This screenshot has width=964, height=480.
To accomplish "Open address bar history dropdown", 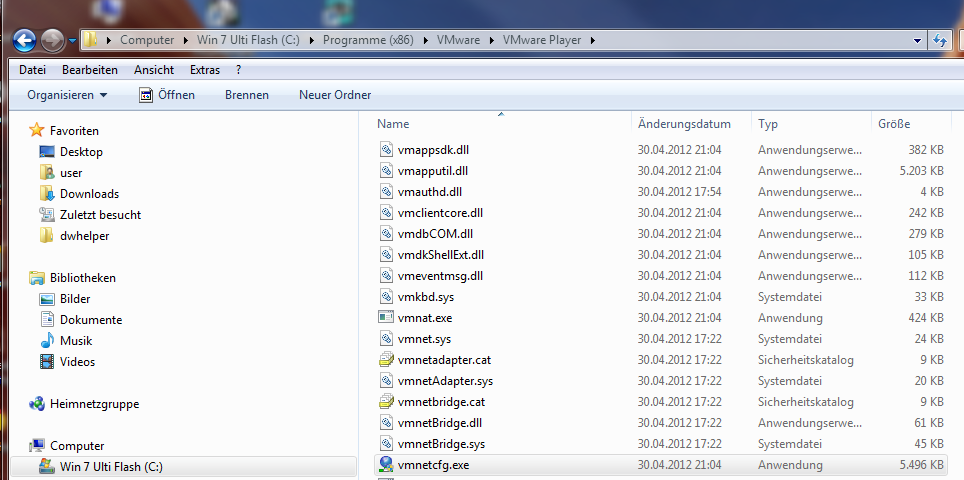I will point(917,41).
